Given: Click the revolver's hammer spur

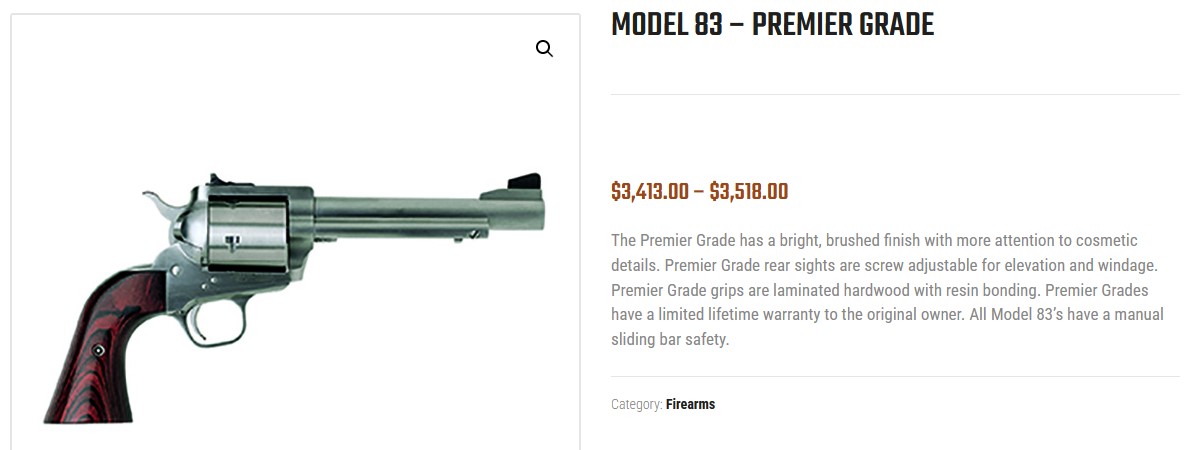Looking at the screenshot, I should tap(159, 199).
